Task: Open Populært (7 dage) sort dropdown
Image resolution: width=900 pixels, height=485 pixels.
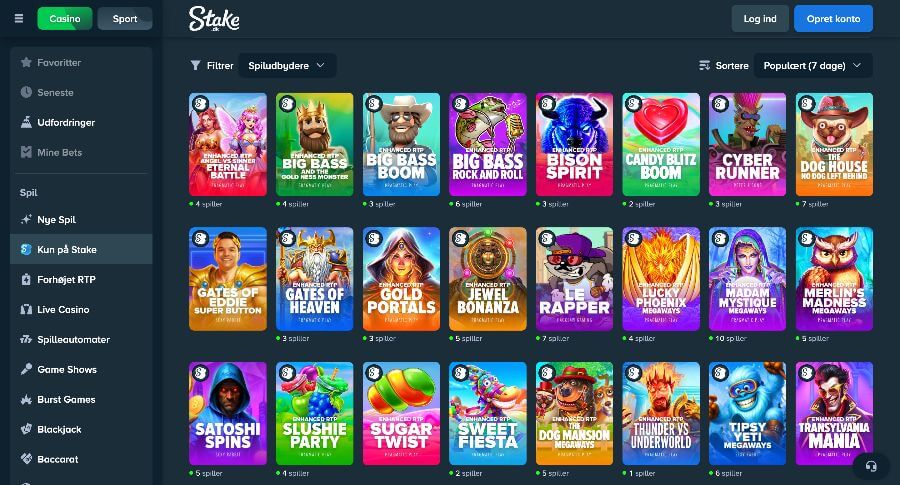Action: (x=813, y=65)
